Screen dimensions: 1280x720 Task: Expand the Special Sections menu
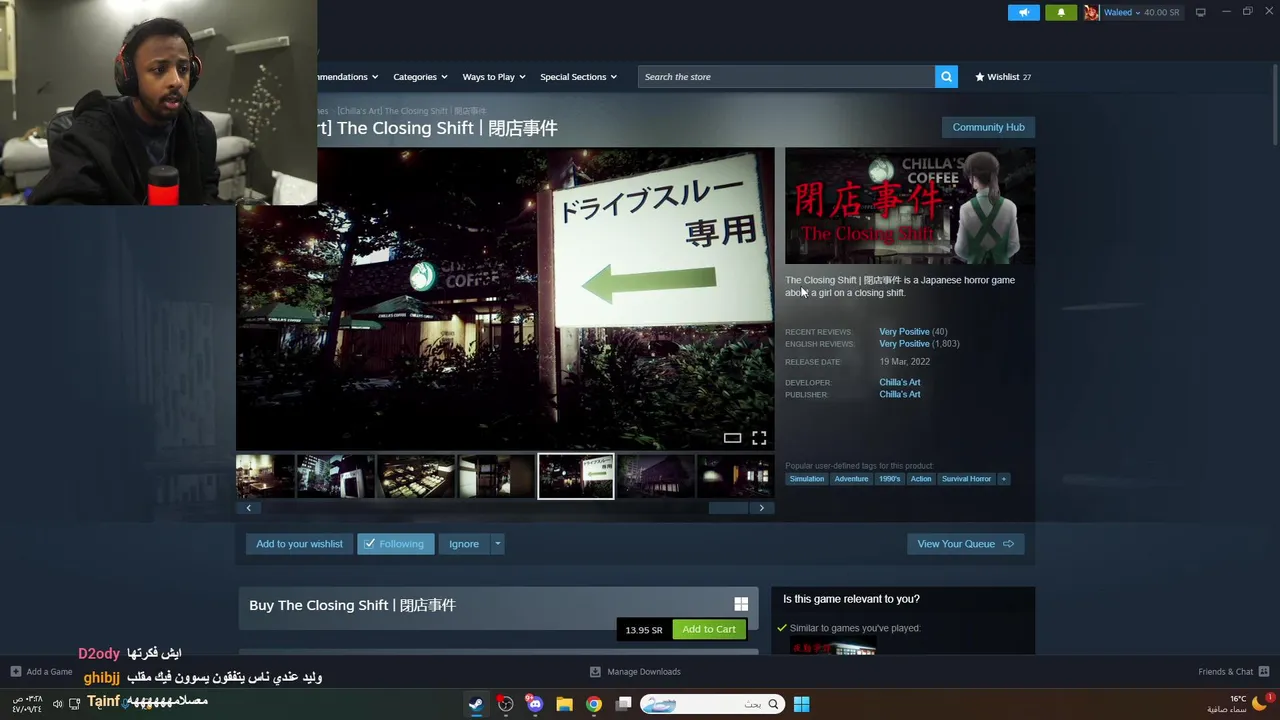pyautogui.click(x=578, y=77)
